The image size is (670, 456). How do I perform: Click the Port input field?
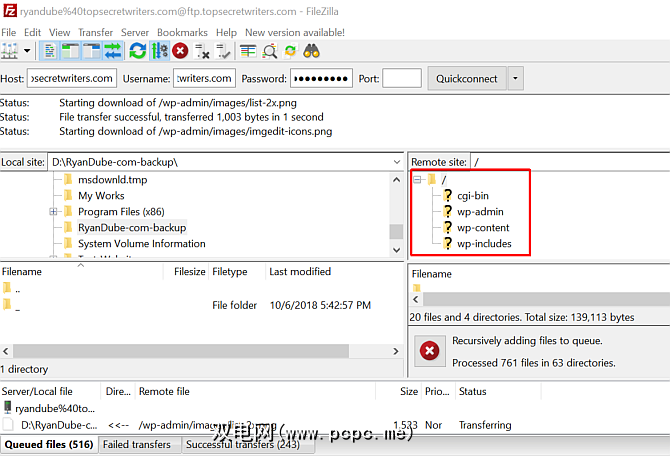(x=402, y=78)
